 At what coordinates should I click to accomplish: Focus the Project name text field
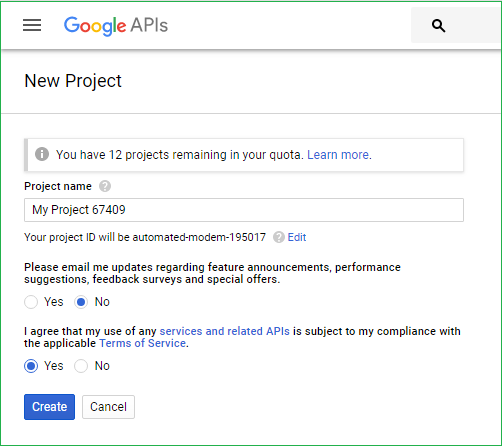pos(244,210)
